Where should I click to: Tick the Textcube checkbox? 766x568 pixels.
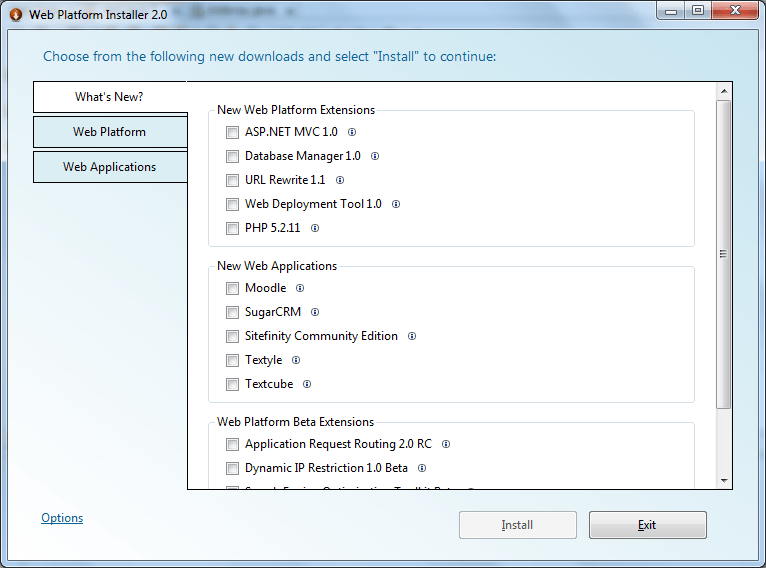point(233,384)
